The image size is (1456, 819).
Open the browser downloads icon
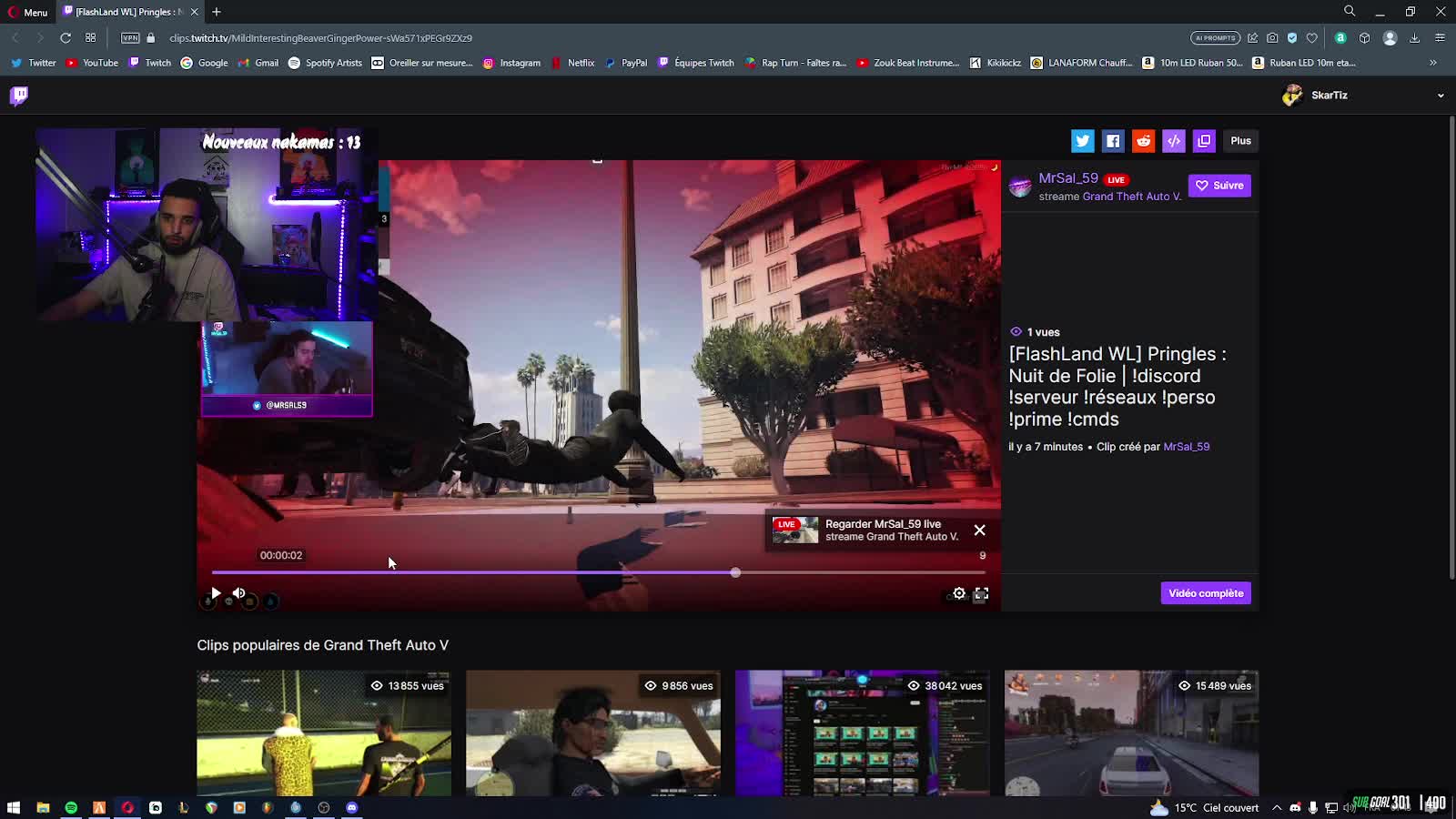click(x=1414, y=38)
